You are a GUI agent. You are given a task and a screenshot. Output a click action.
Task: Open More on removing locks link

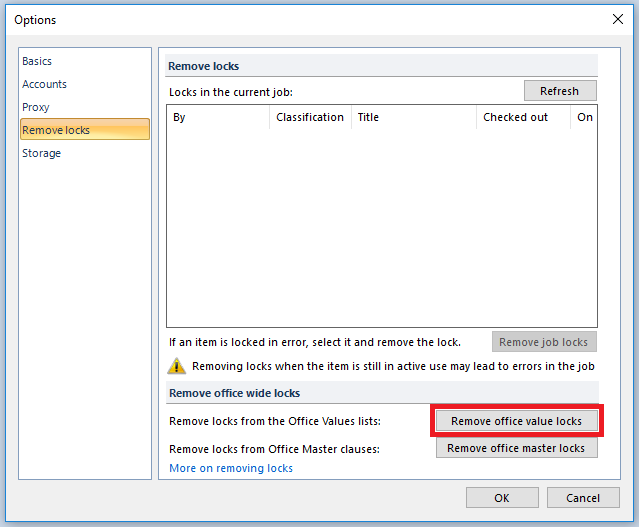pyautogui.click(x=231, y=468)
